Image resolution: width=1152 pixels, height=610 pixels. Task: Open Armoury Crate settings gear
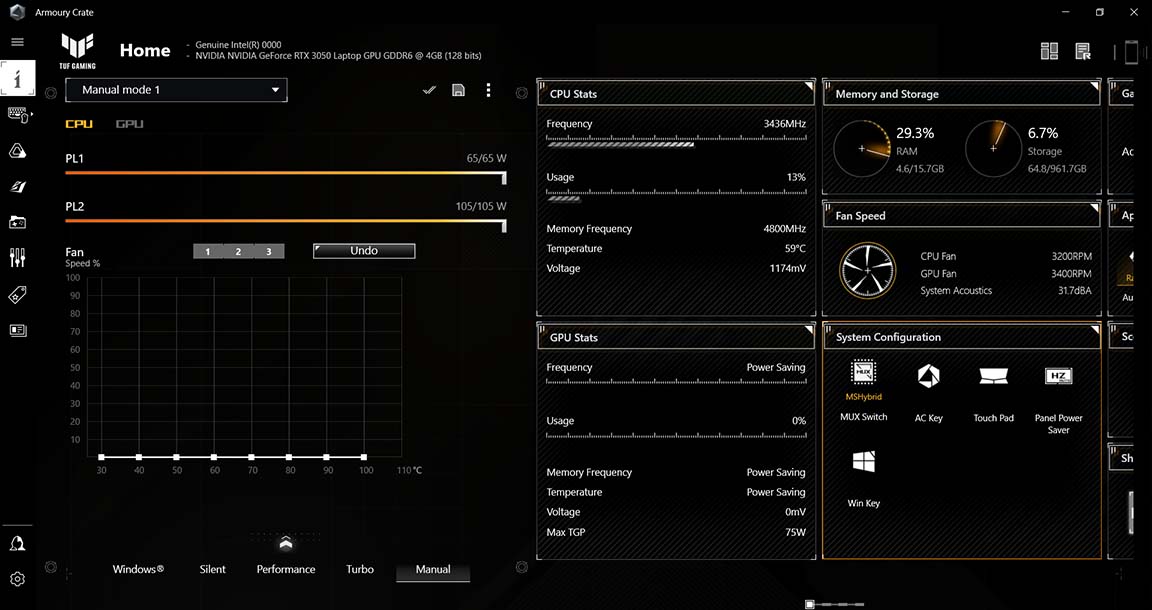pyautogui.click(x=17, y=579)
